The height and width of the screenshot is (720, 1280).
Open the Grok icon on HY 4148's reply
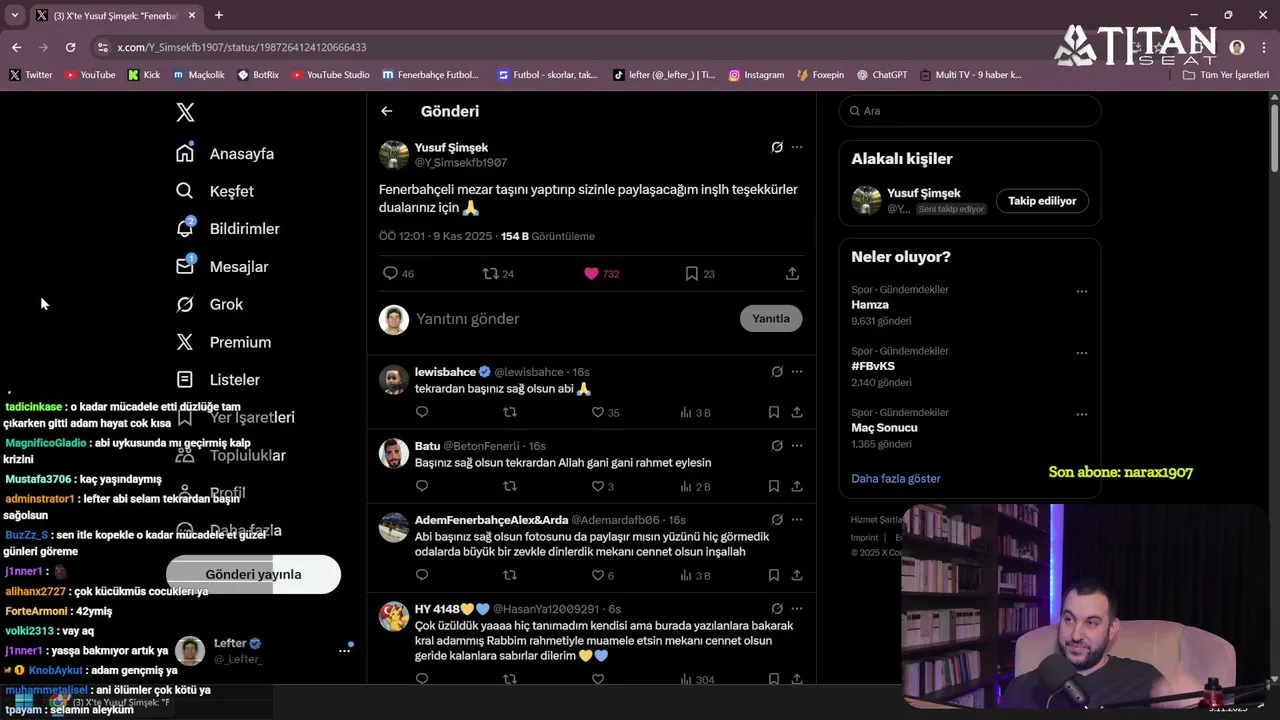(777, 609)
